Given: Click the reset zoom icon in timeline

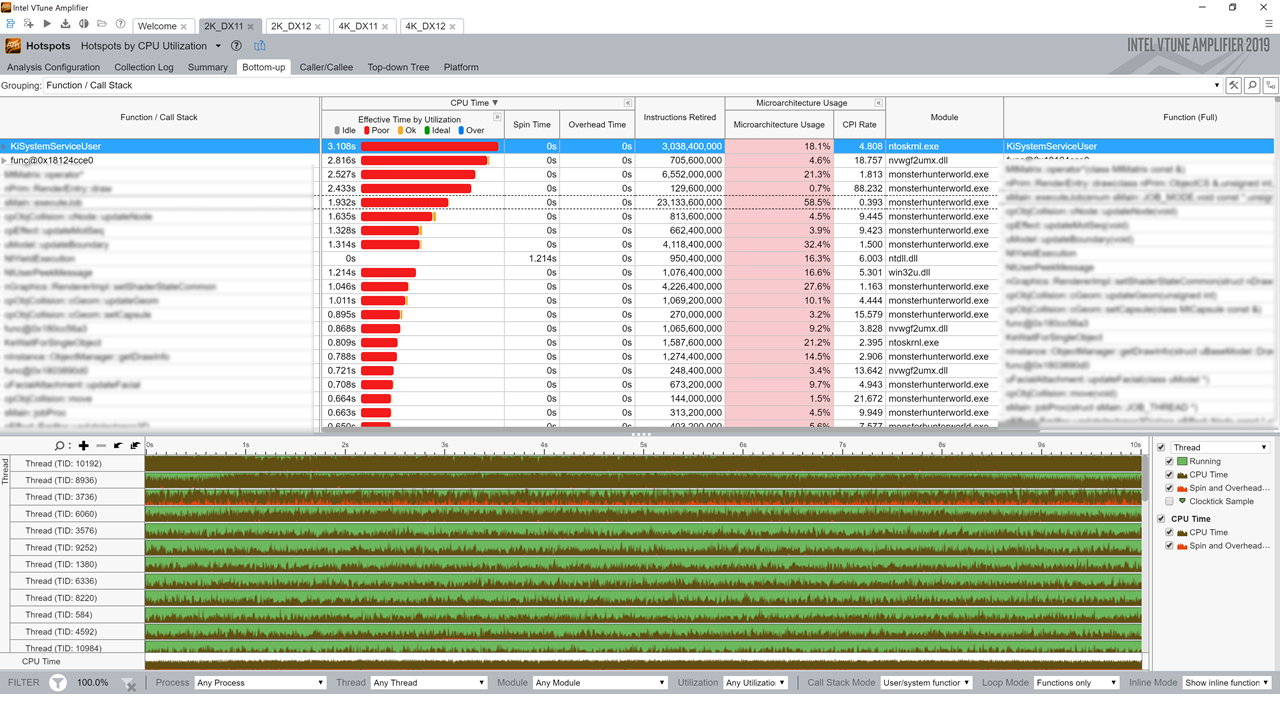Looking at the screenshot, I should point(135,446).
